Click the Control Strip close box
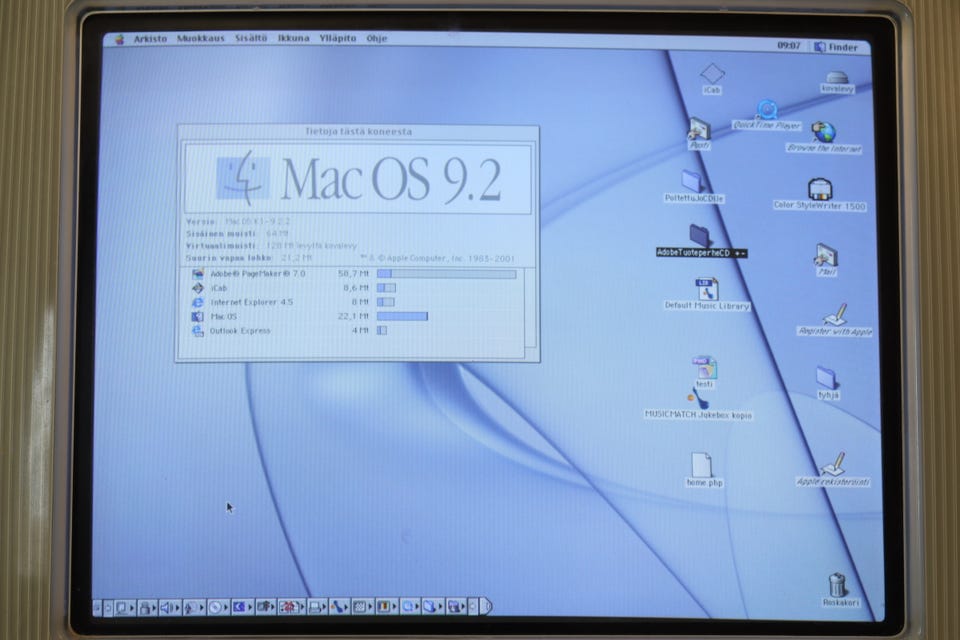960x640 pixels. (x=97, y=608)
